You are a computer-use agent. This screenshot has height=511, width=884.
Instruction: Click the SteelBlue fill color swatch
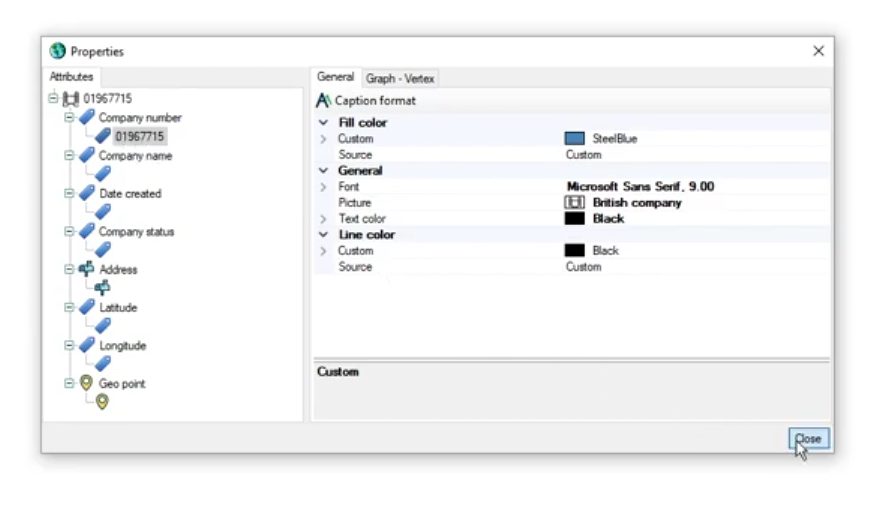point(574,139)
